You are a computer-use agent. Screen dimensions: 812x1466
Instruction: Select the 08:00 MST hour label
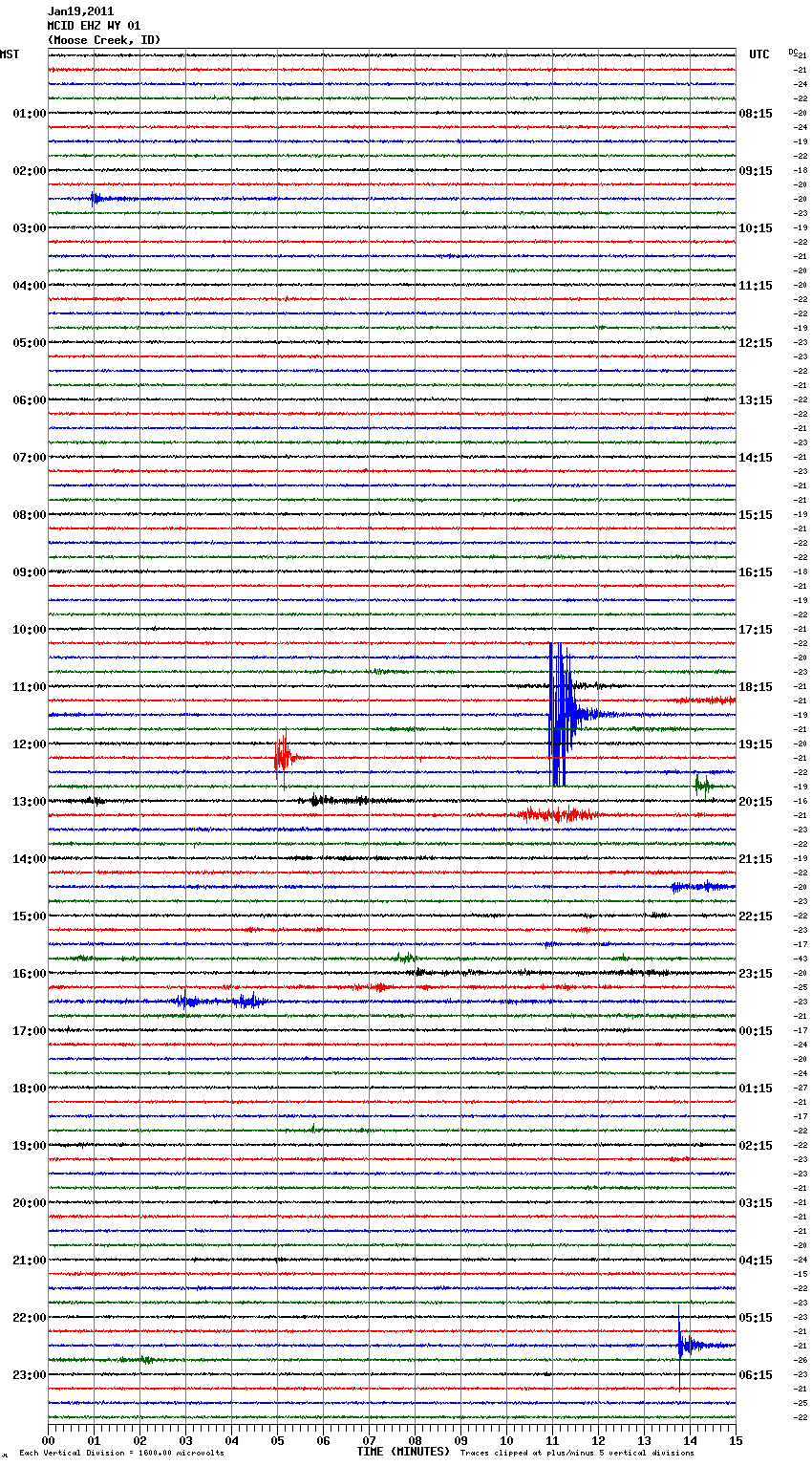(29, 515)
